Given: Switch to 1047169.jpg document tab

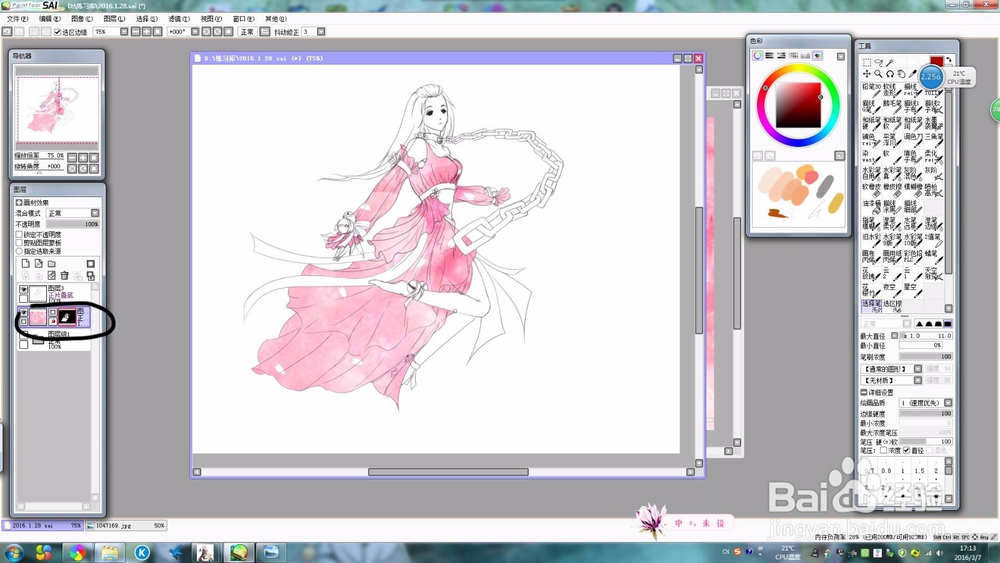Looking at the screenshot, I should [126, 525].
